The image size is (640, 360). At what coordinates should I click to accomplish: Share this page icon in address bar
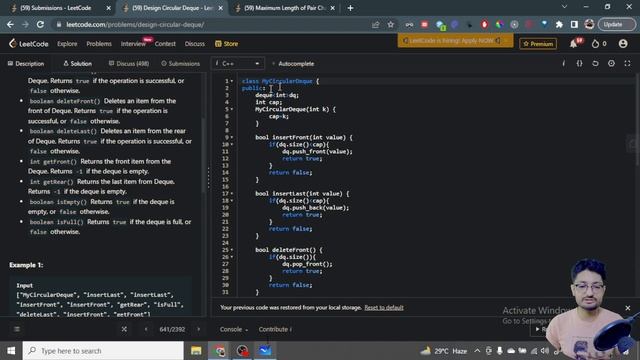click(376, 24)
